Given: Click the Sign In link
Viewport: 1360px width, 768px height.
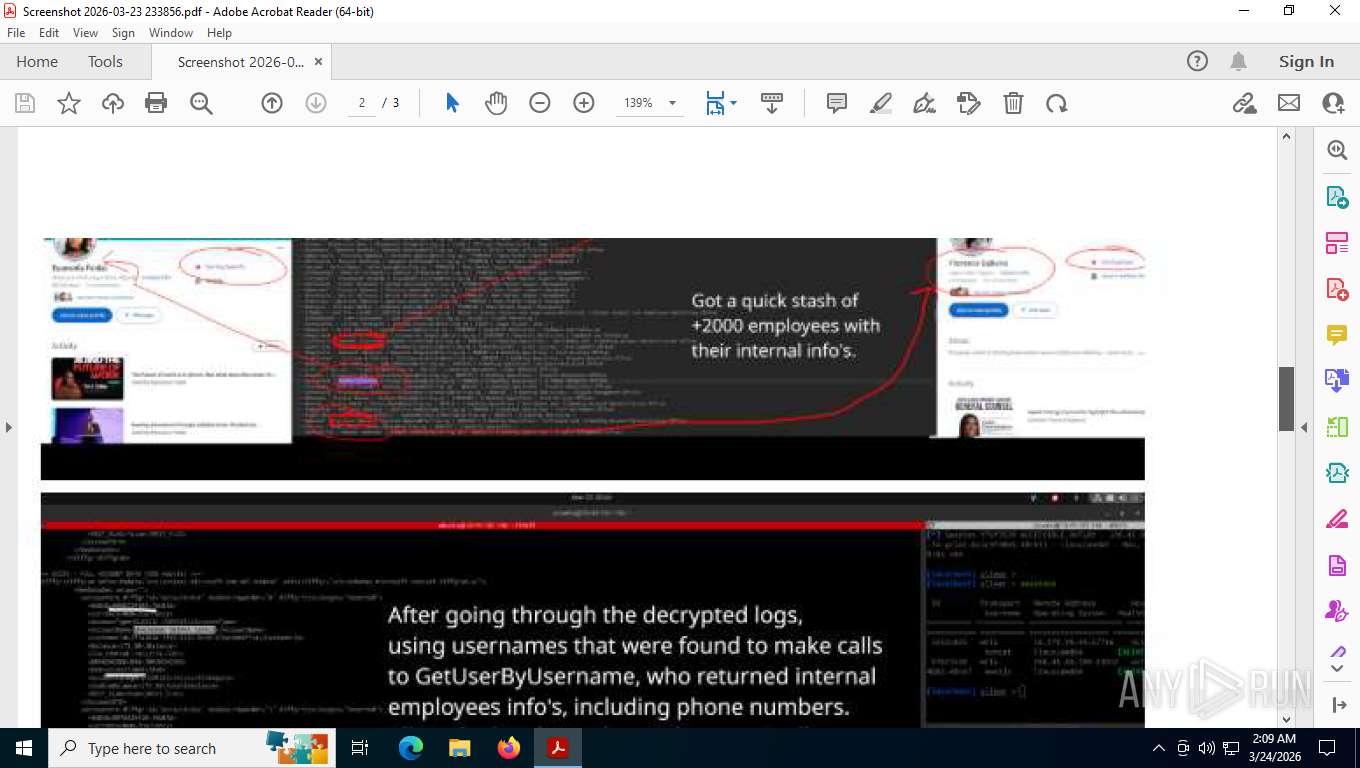Looking at the screenshot, I should click(1306, 62).
